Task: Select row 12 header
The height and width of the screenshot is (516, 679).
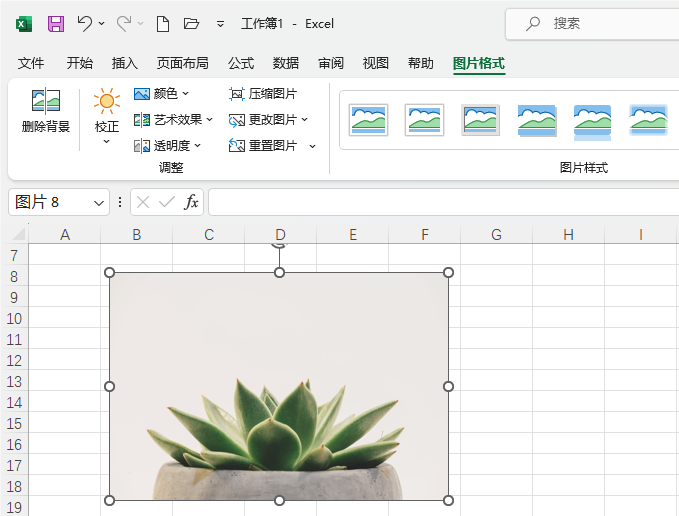Action: pyautogui.click(x=14, y=361)
